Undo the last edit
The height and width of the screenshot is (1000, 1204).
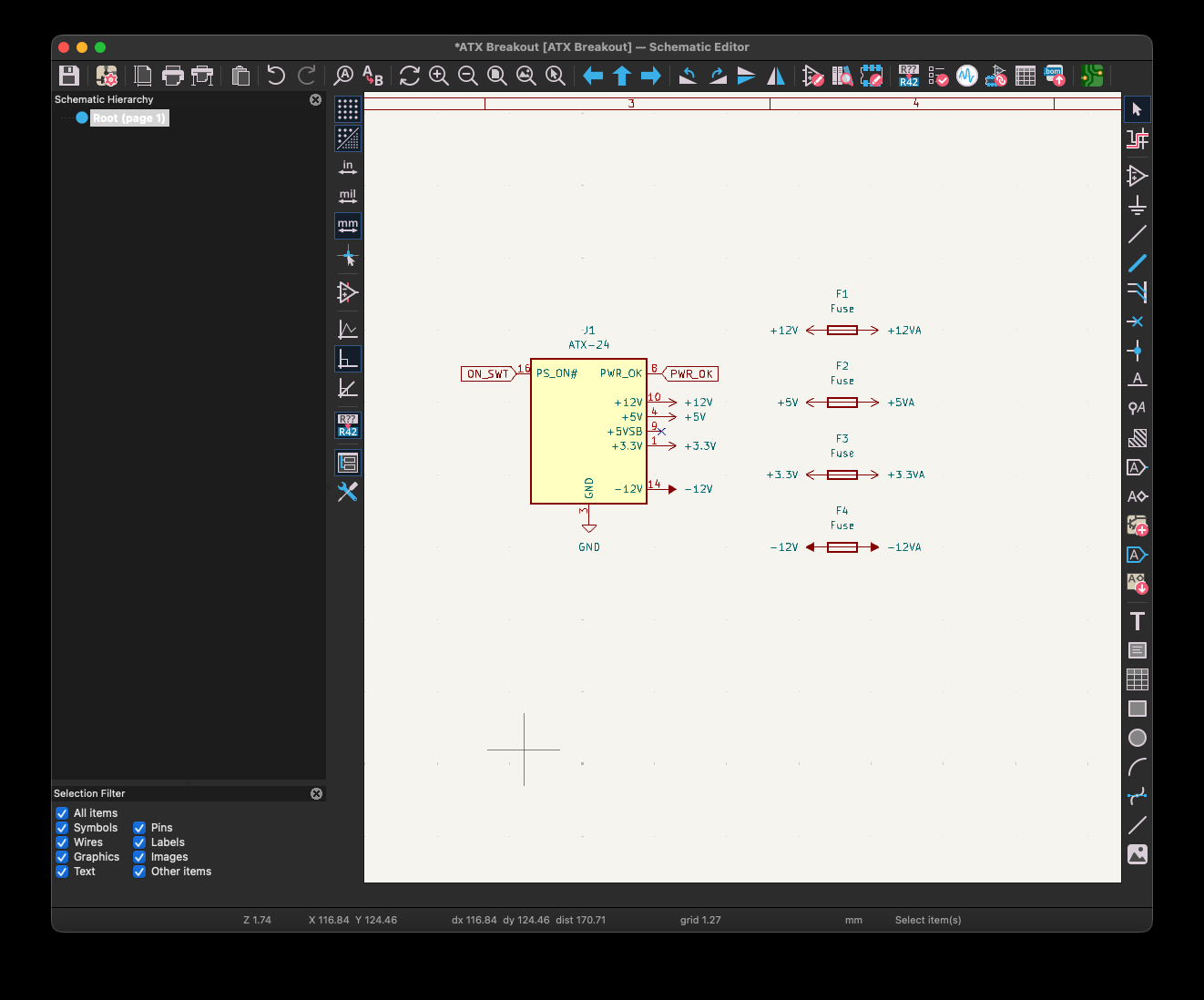(276, 76)
